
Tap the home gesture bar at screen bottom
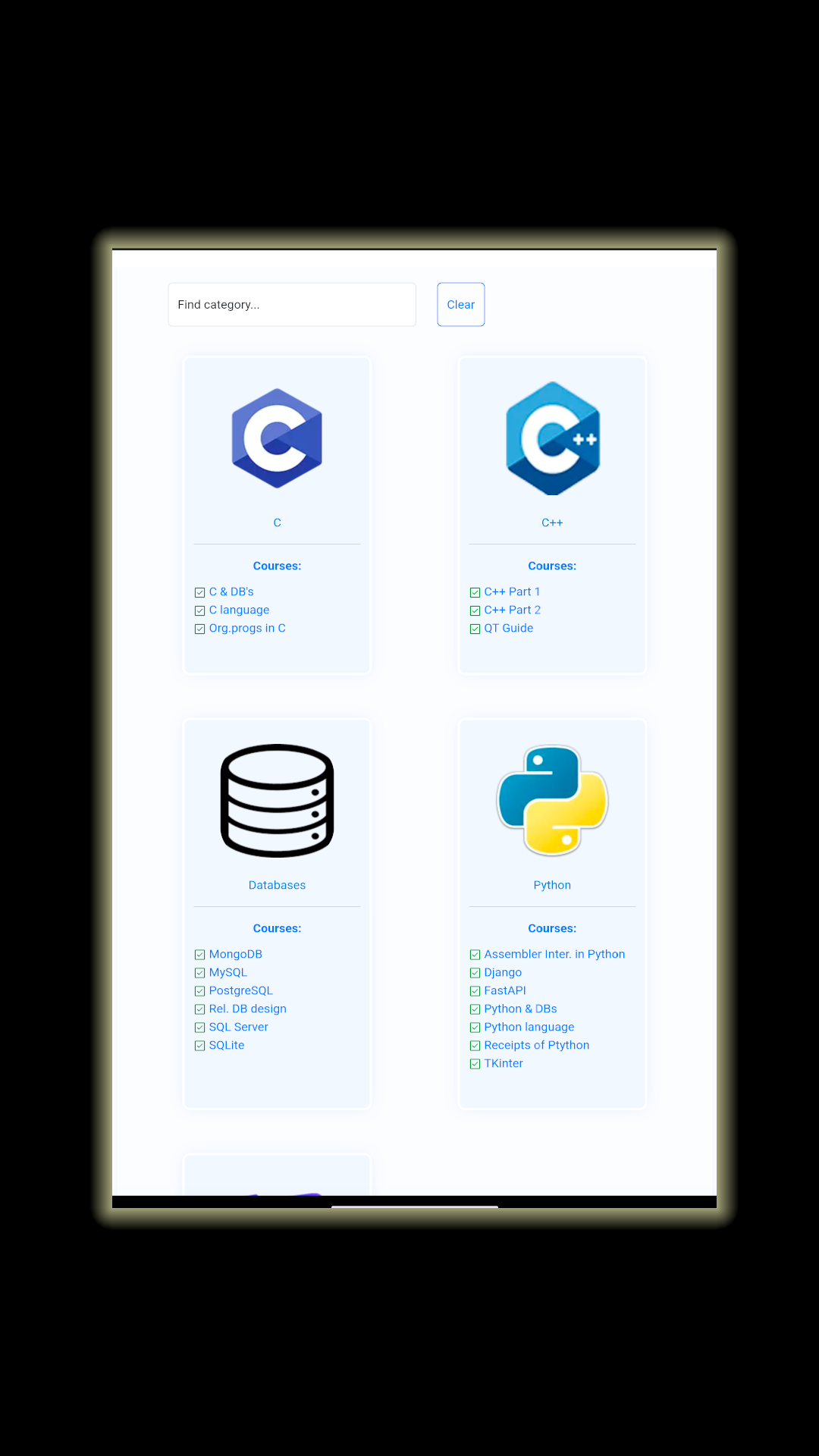click(415, 1206)
